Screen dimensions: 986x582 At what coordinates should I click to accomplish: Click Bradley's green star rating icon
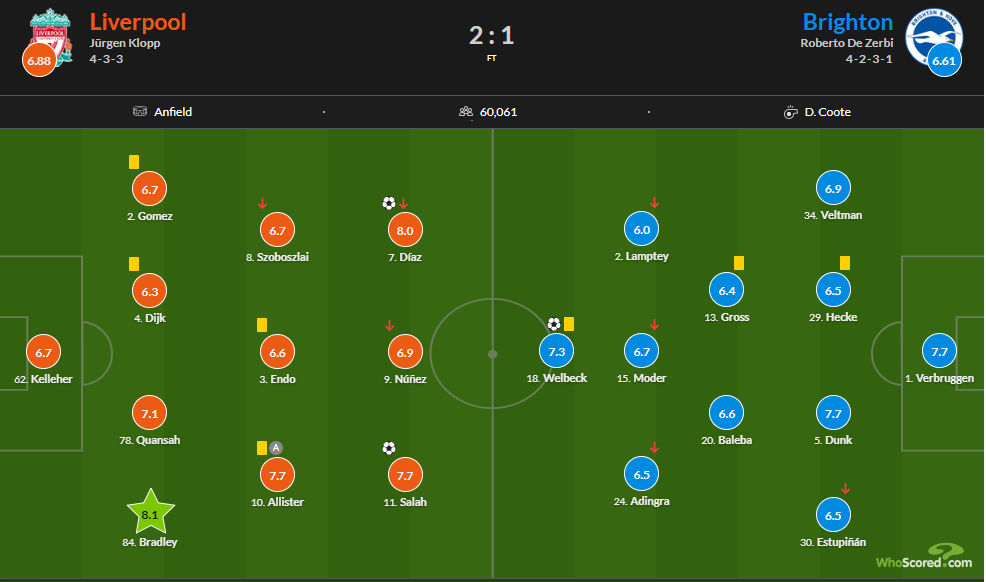(x=150, y=512)
